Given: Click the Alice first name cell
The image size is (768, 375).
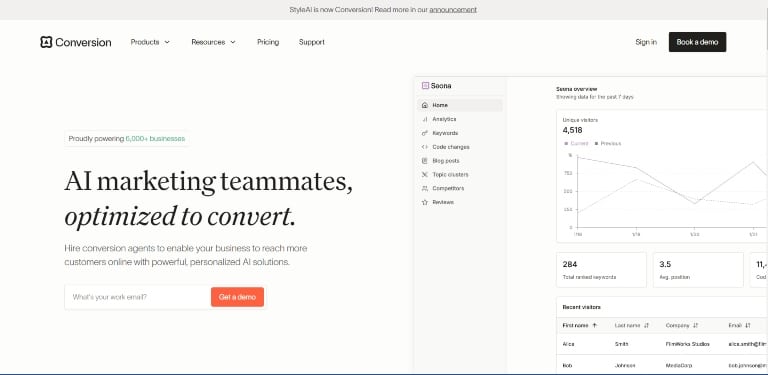Looking at the screenshot, I should (x=568, y=344).
